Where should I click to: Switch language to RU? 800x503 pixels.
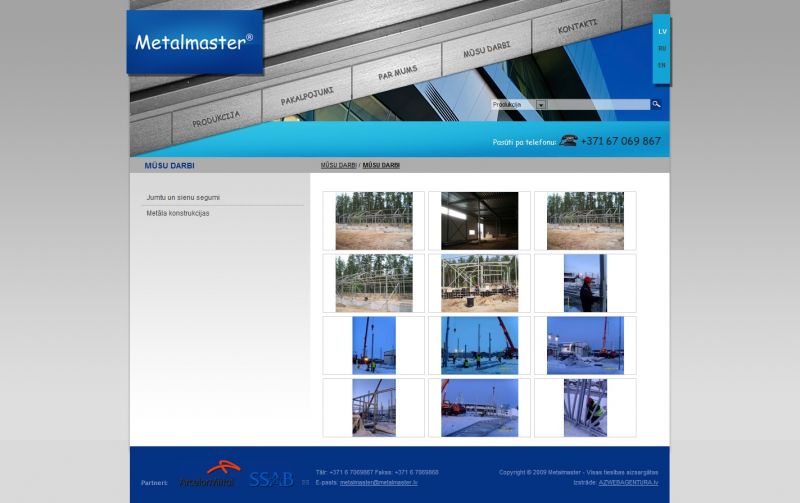click(x=662, y=48)
